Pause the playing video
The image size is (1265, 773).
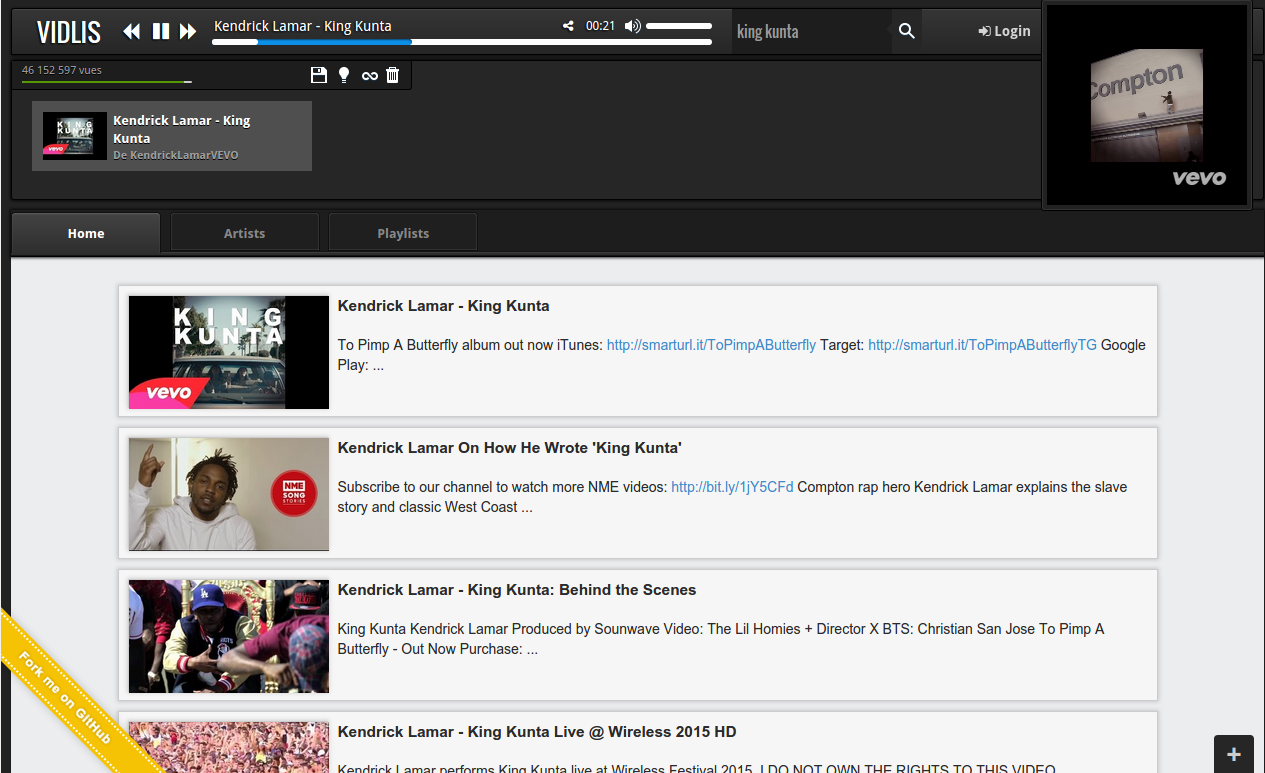(161, 31)
